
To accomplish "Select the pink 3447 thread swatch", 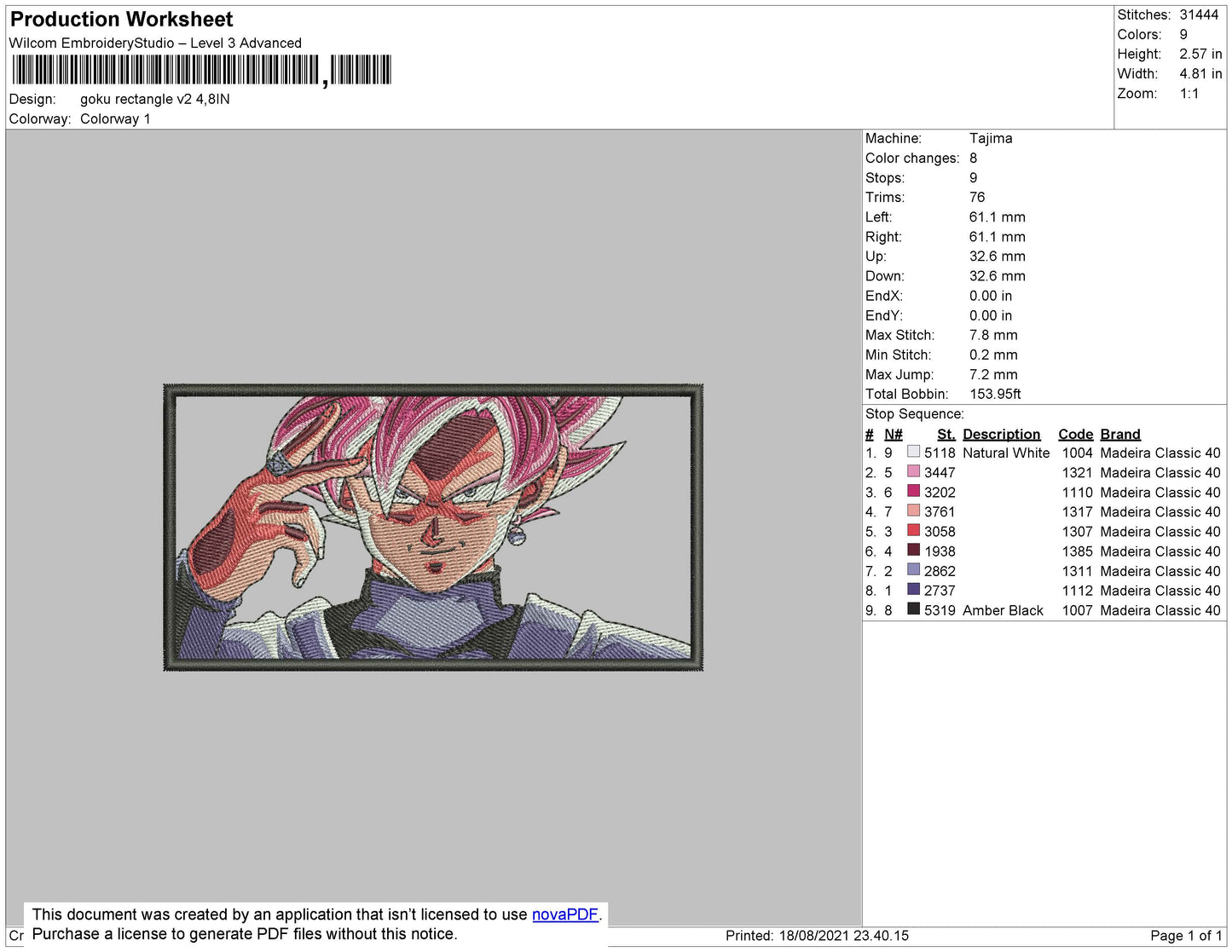I will click(x=913, y=472).
